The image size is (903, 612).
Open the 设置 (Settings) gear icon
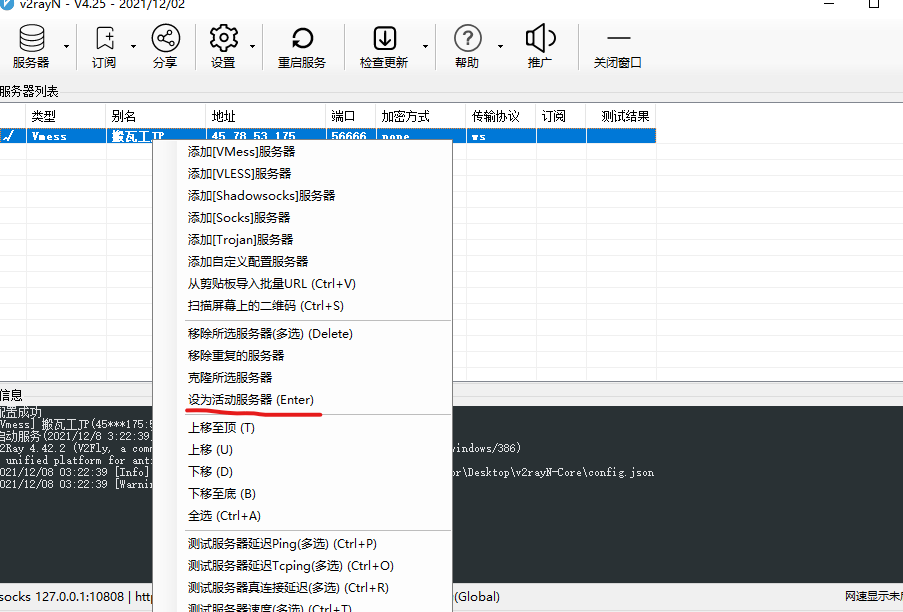(223, 46)
